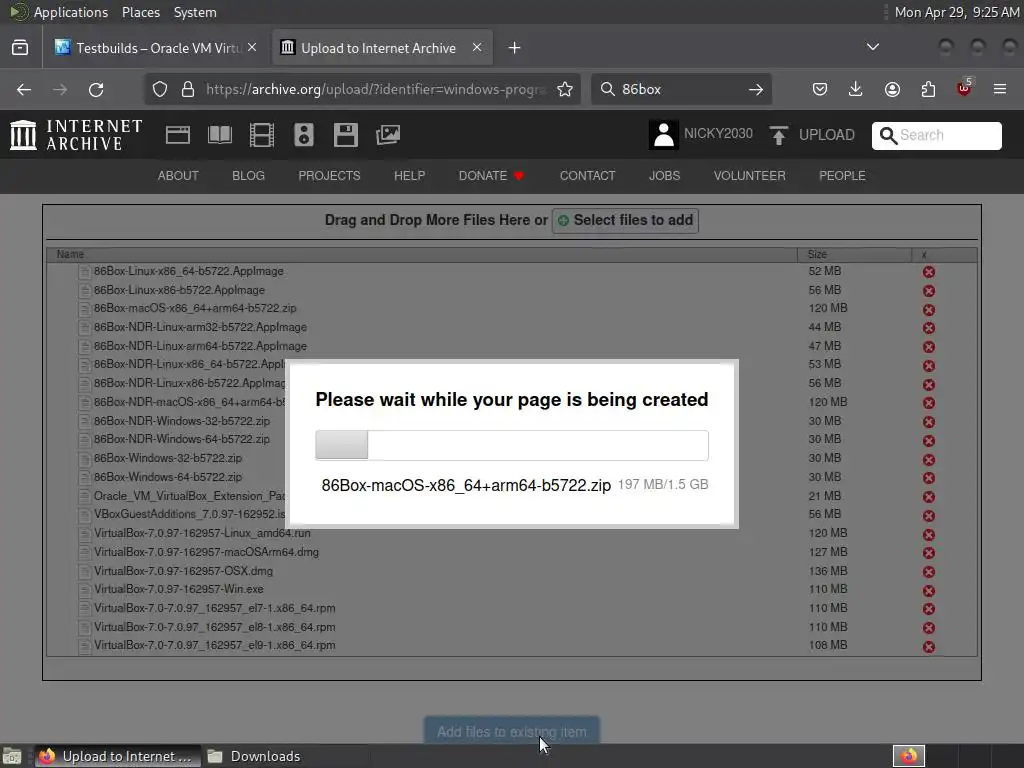Image resolution: width=1024 pixels, height=768 pixels.
Task: Click the NICKY2030 username link
Action: 718,134
